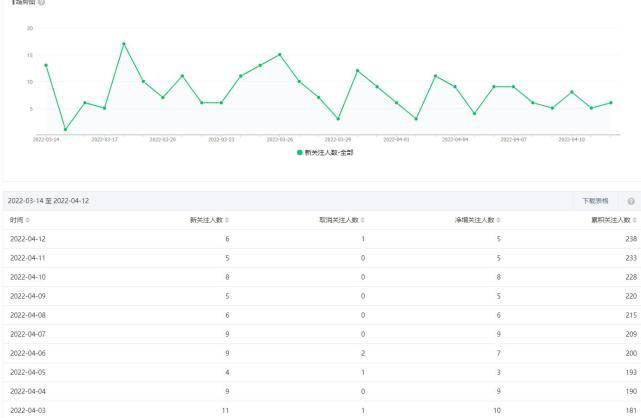Click the first data point at 2022-03-14
Screen dimensions: 641x418
46,65
